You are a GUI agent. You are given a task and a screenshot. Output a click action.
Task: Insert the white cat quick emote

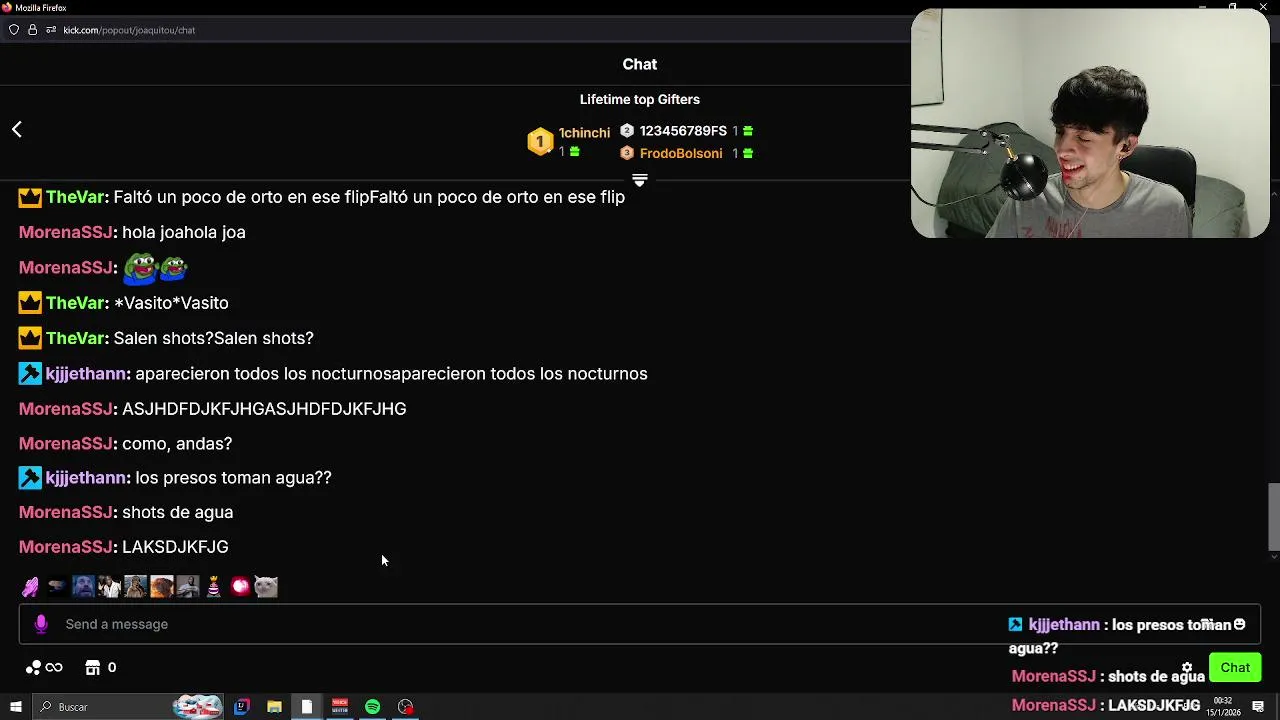coord(265,587)
